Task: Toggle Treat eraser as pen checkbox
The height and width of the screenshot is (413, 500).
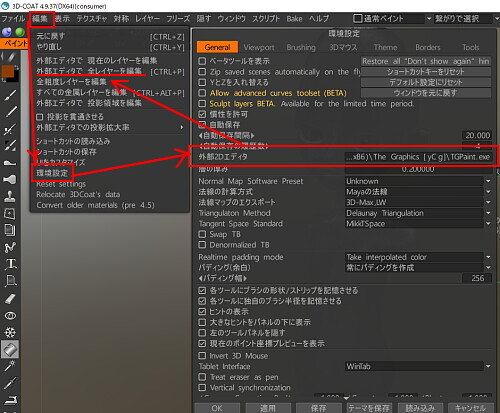Action: click(x=202, y=377)
